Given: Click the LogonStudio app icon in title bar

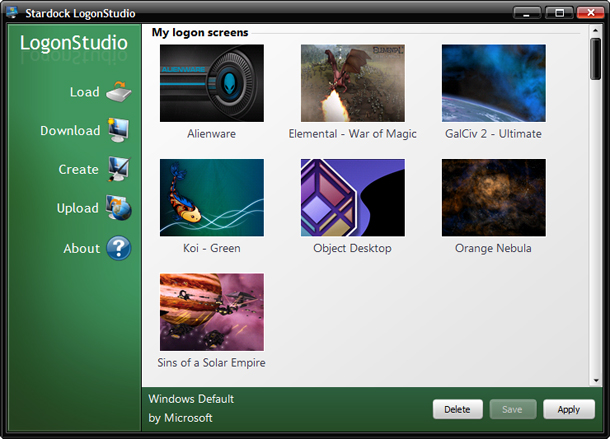Looking at the screenshot, I should pos(12,12).
